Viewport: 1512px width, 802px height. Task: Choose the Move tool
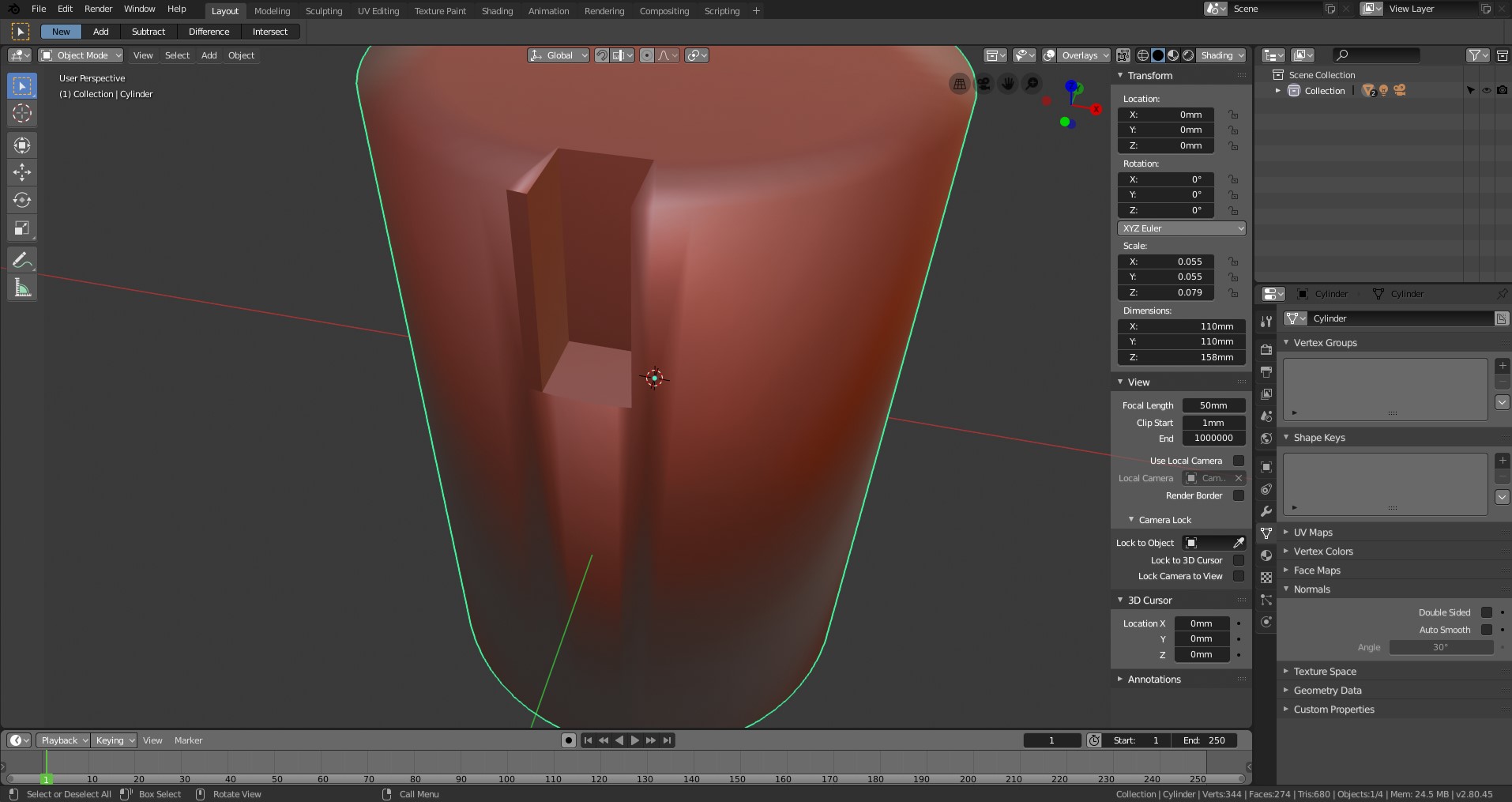tap(22, 172)
